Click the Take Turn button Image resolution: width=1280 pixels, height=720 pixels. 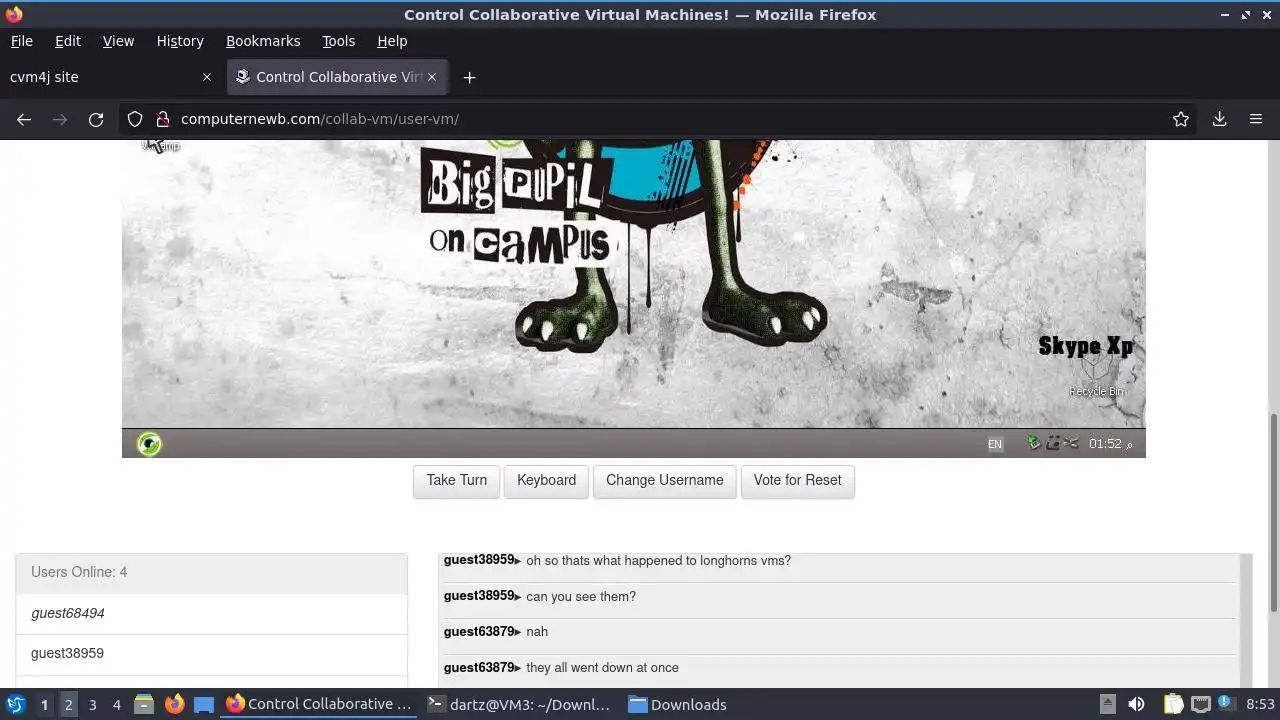click(x=457, y=480)
